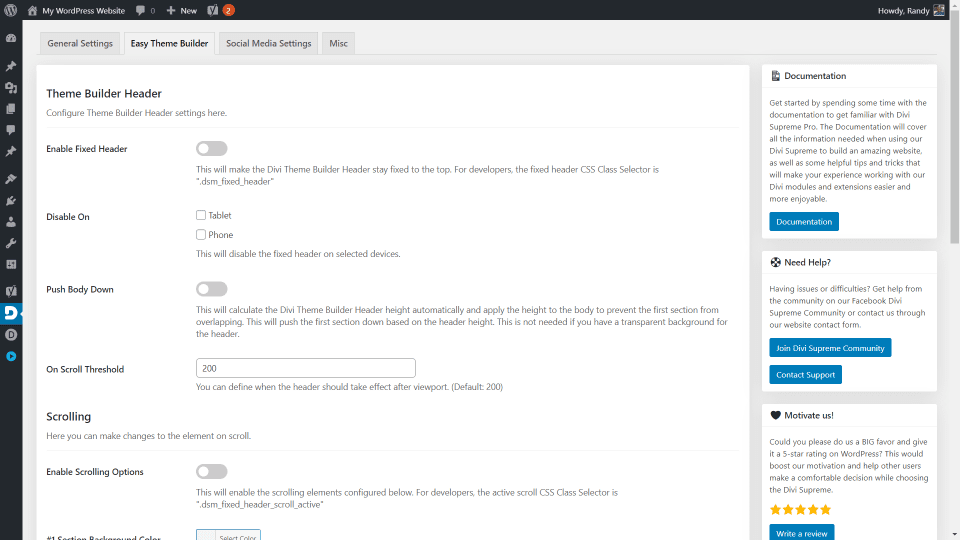Turn on Enable Fixed Header toggle
The image size is (960, 540).
point(211,148)
